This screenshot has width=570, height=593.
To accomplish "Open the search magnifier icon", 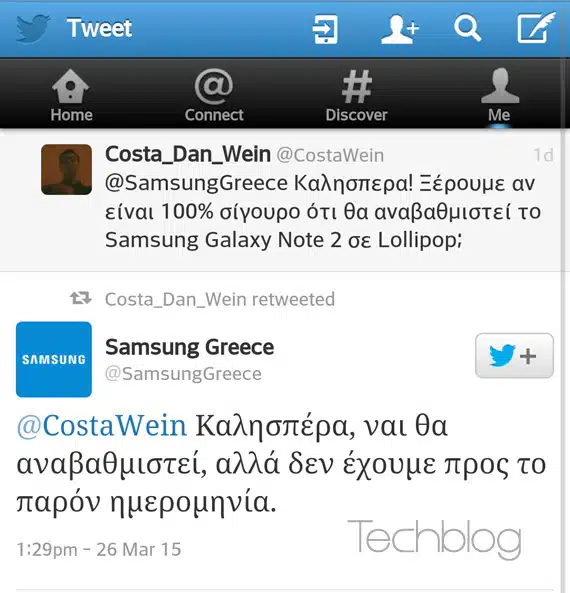I will click(467, 28).
